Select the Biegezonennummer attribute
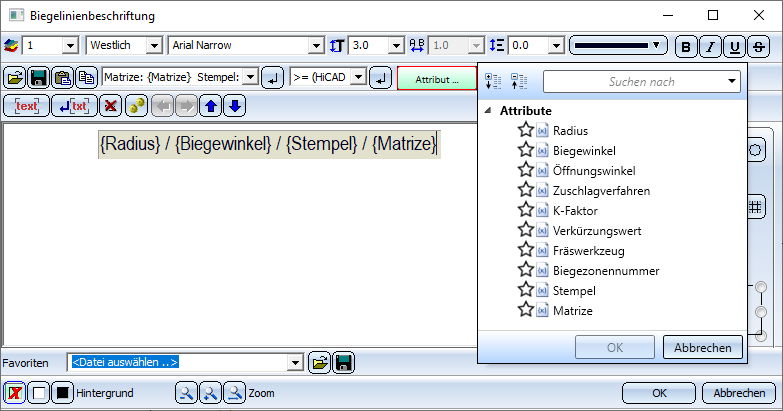 coord(606,271)
